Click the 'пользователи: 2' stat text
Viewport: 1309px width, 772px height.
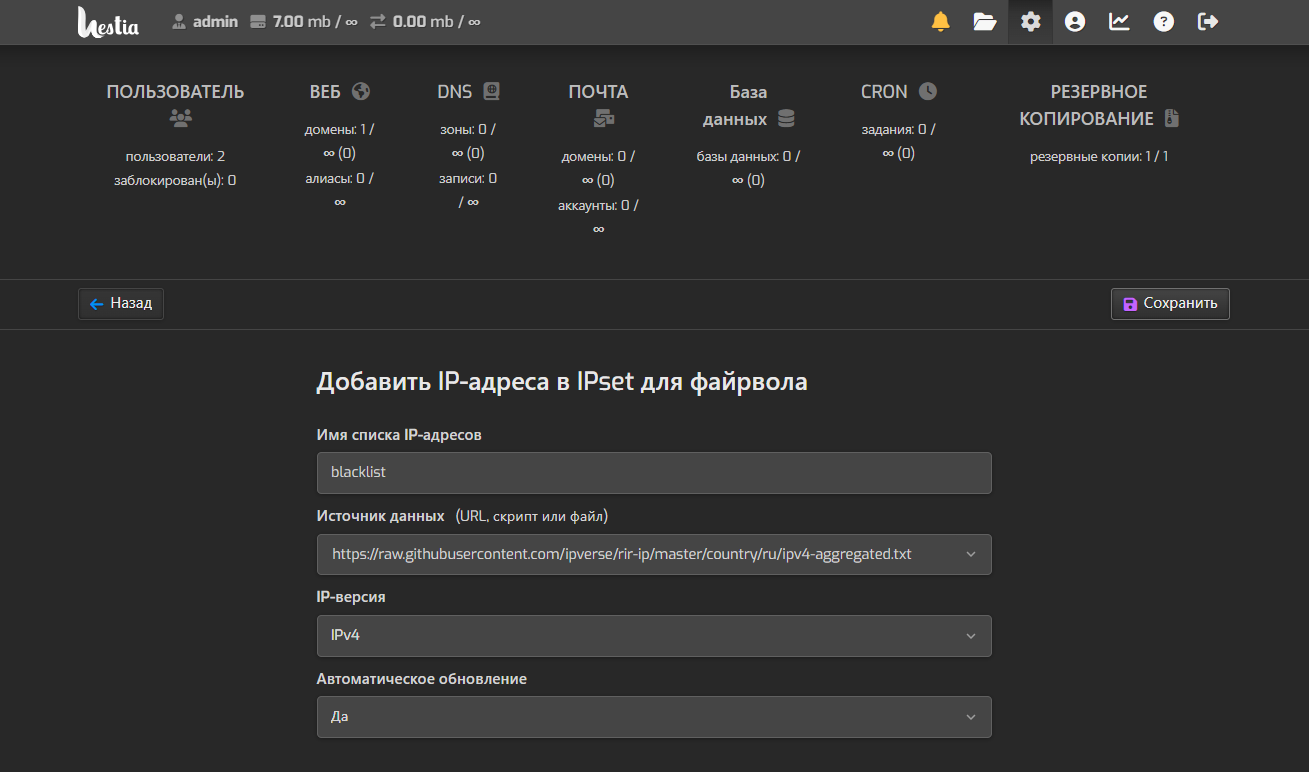coord(175,156)
